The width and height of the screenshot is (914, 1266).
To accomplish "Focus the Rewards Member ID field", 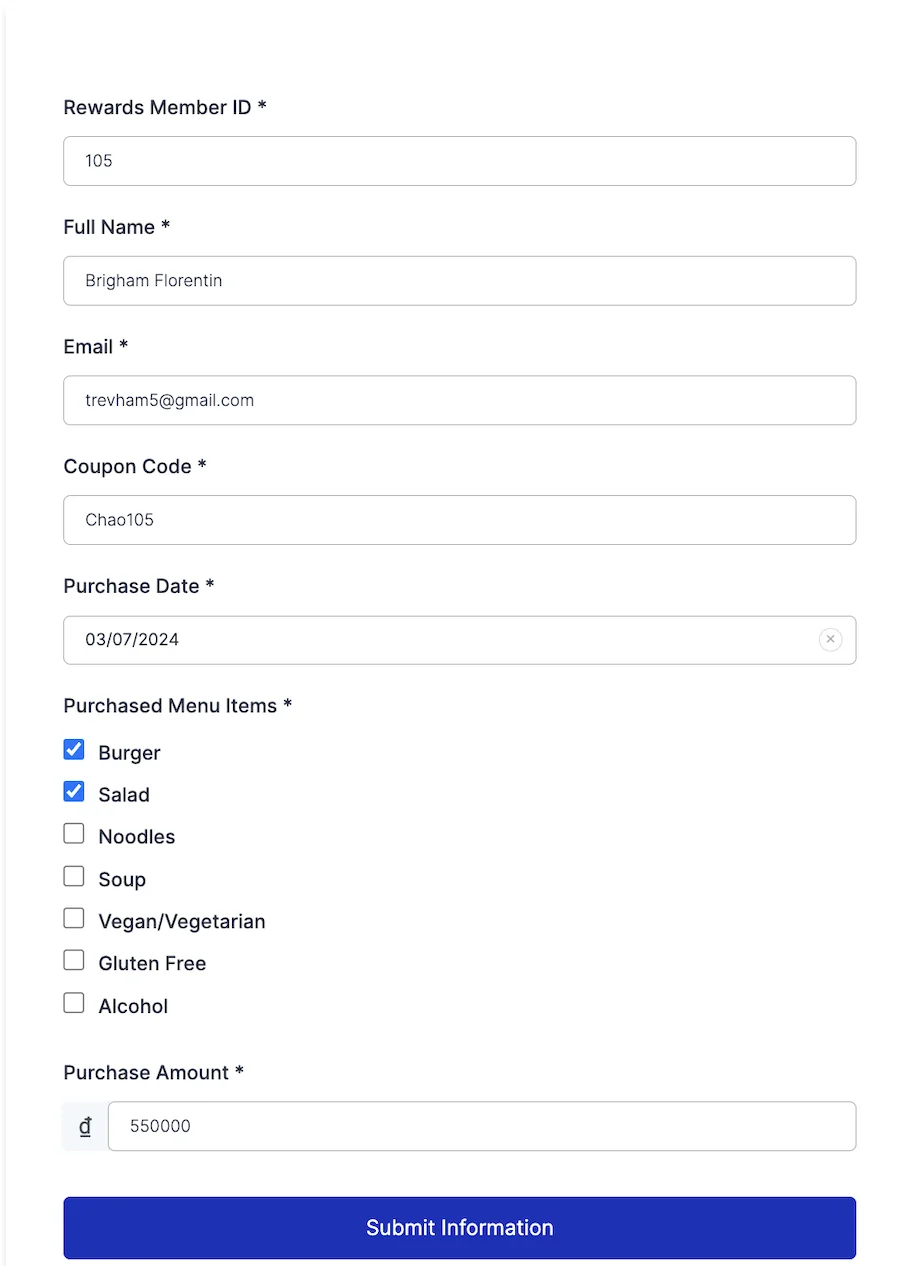I will tap(459, 161).
